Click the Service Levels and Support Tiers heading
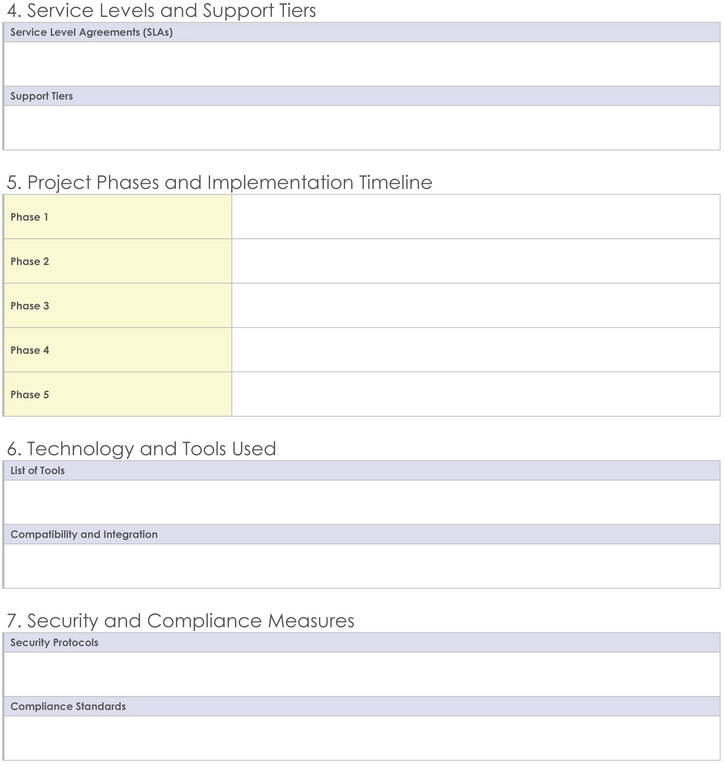The image size is (724, 764). point(161,10)
